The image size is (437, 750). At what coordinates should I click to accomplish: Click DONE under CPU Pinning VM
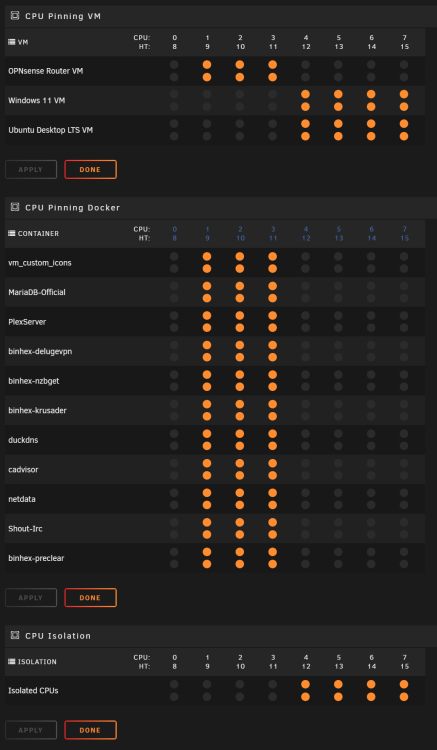pos(90,169)
